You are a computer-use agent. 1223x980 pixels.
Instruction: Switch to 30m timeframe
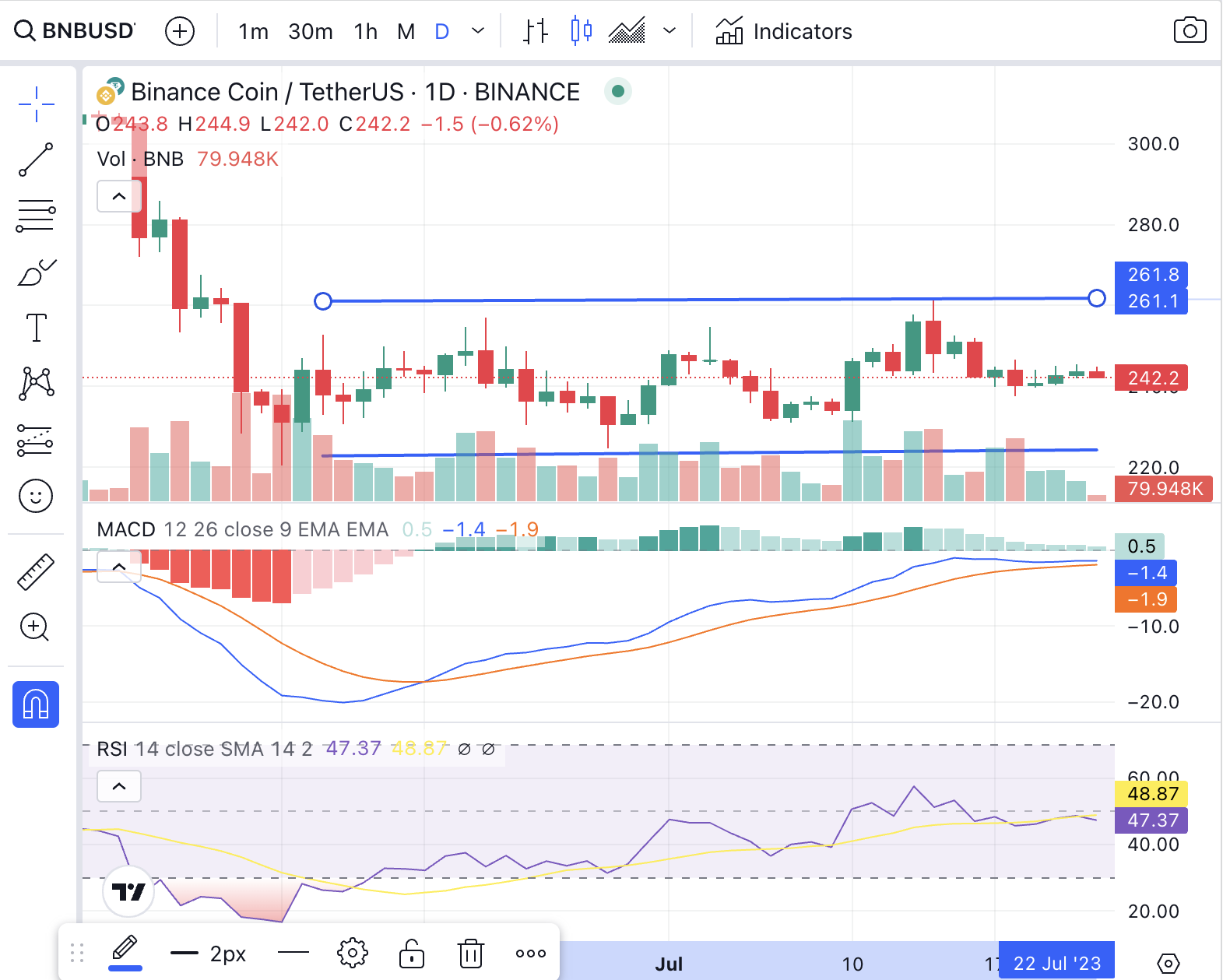[311, 31]
